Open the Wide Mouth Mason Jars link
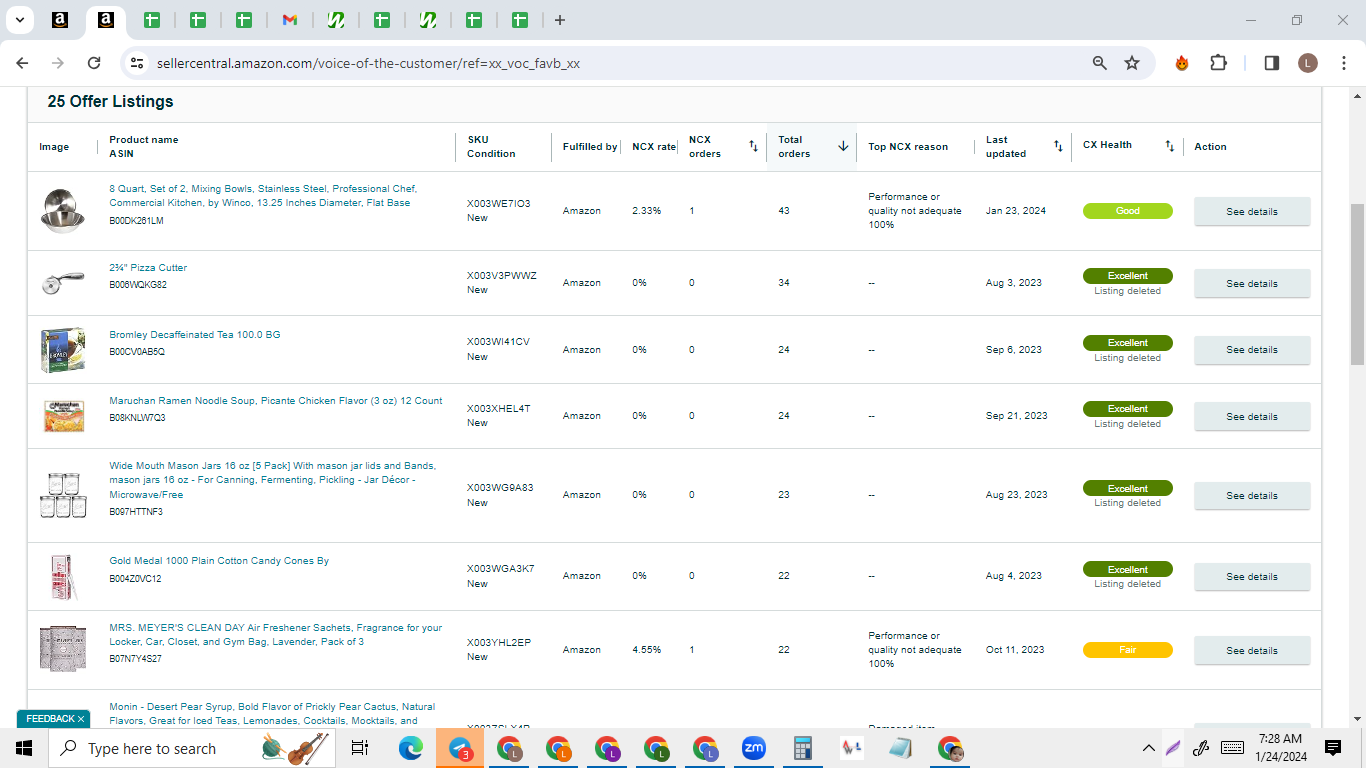 tap(273, 480)
